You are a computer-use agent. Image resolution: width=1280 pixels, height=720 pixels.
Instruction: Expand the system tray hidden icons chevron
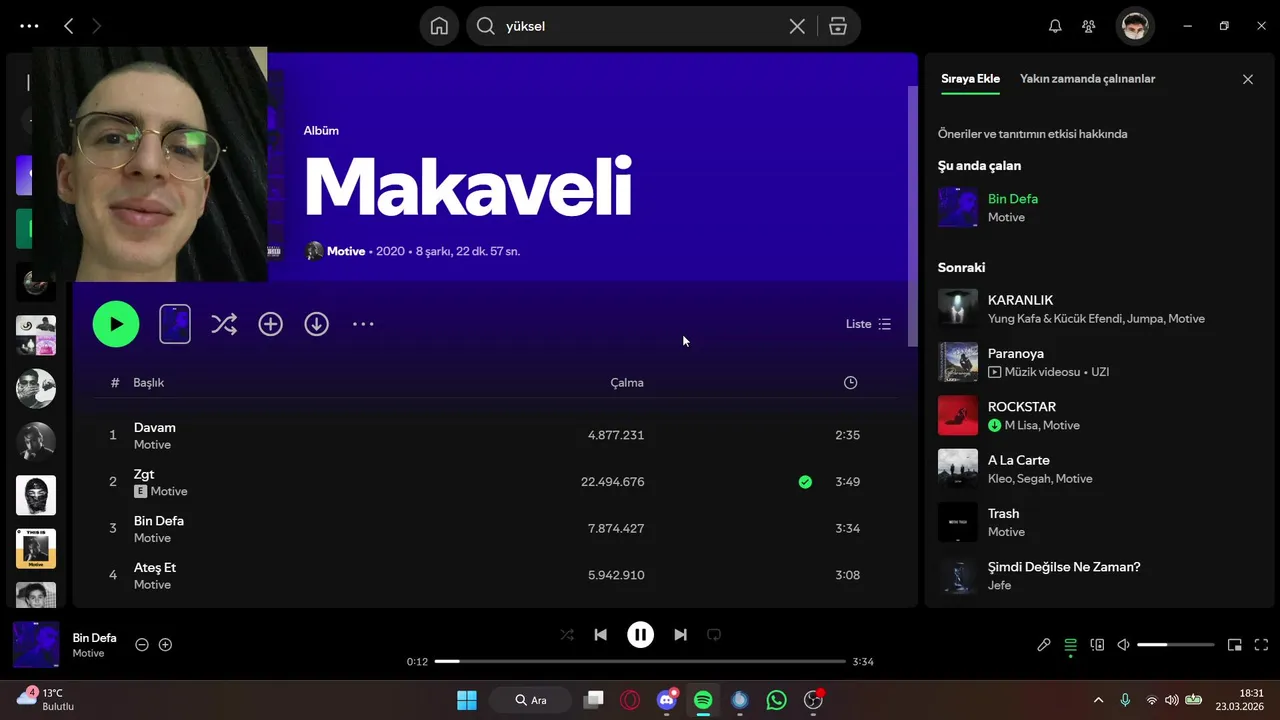coord(1098,700)
